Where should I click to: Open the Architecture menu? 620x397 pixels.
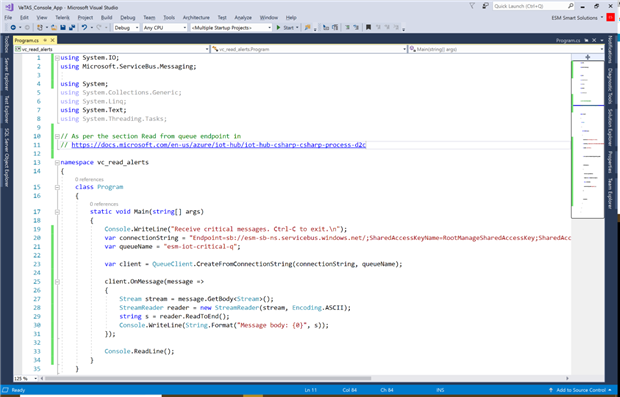[x=196, y=18]
